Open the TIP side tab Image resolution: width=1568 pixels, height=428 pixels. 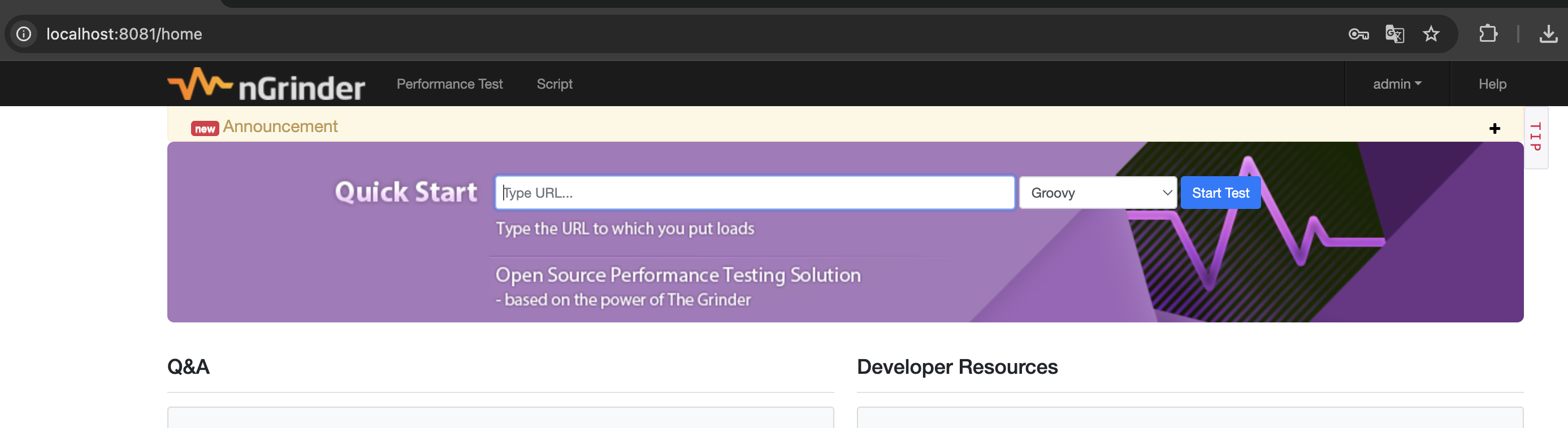[x=1535, y=137]
